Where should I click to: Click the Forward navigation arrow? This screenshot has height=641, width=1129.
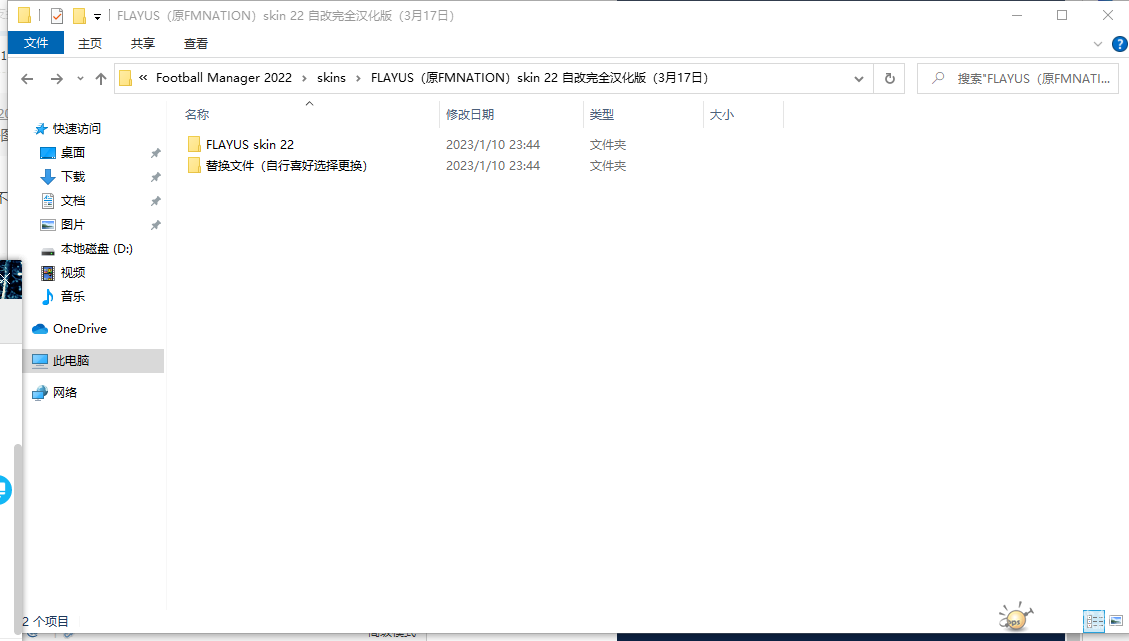(57, 79)
